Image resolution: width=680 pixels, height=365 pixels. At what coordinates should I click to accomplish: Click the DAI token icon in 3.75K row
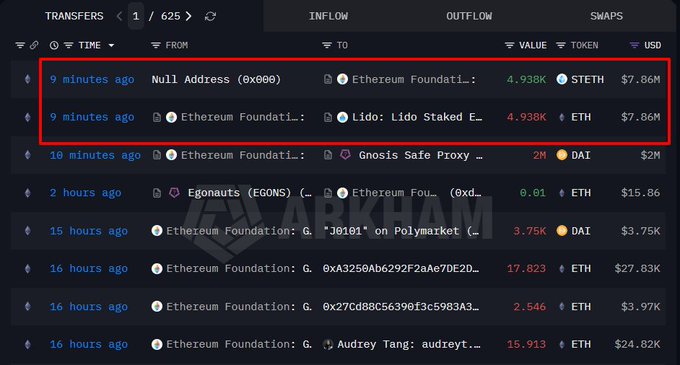pos(562,231)
